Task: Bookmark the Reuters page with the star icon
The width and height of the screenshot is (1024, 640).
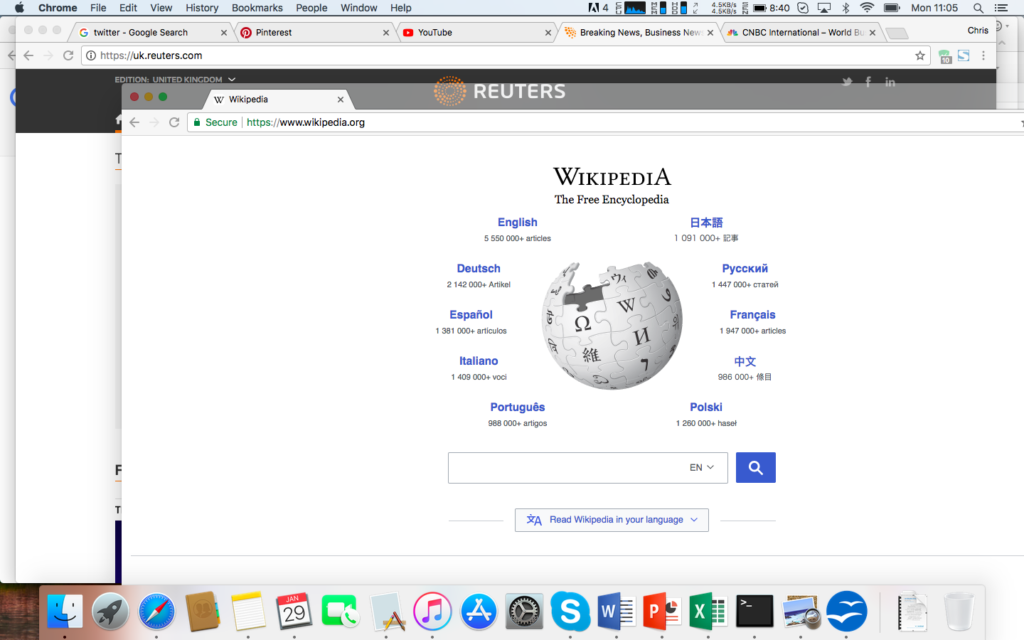Action: tap(920, 56)
